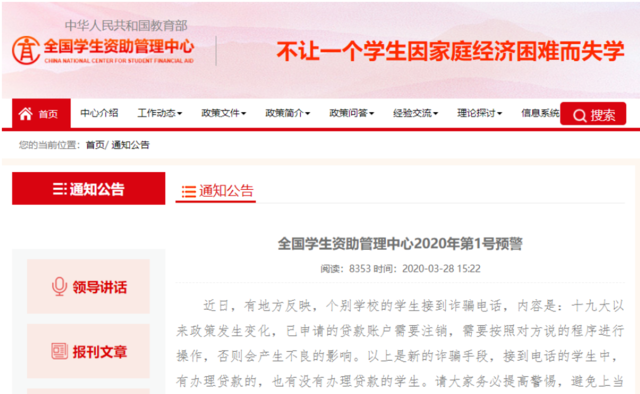This screenshot has width=640, height=394.
Task: Click the microphone icon beside 领导讲话
Action: point(59,287)
